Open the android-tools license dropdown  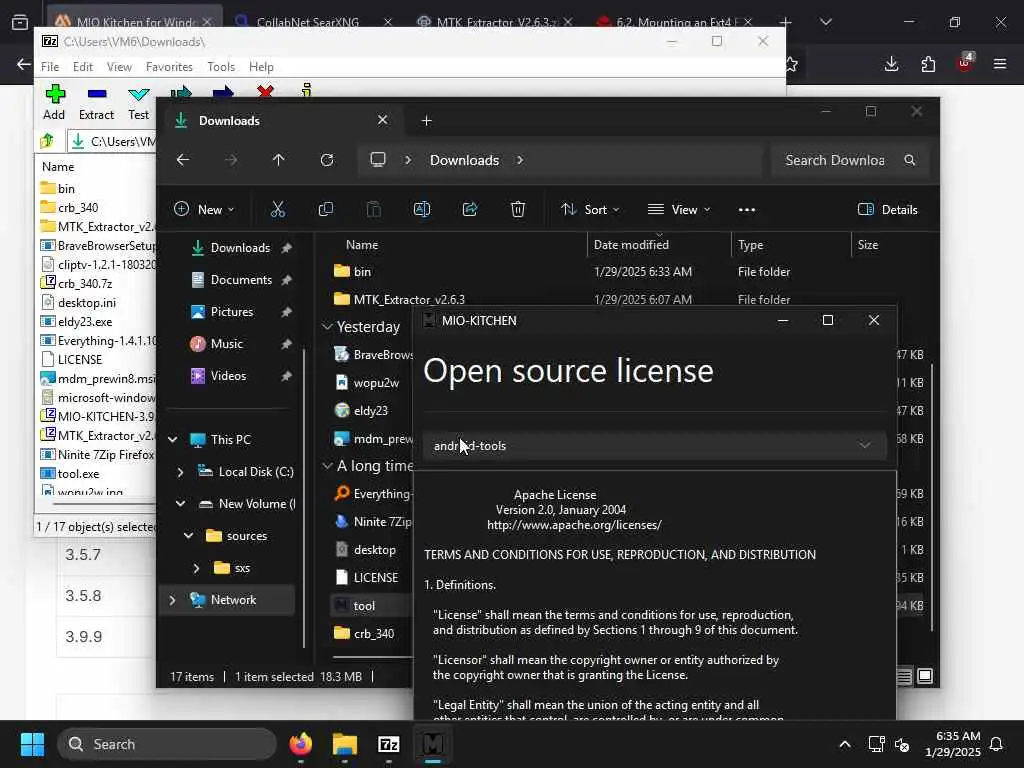pos(654,445)
